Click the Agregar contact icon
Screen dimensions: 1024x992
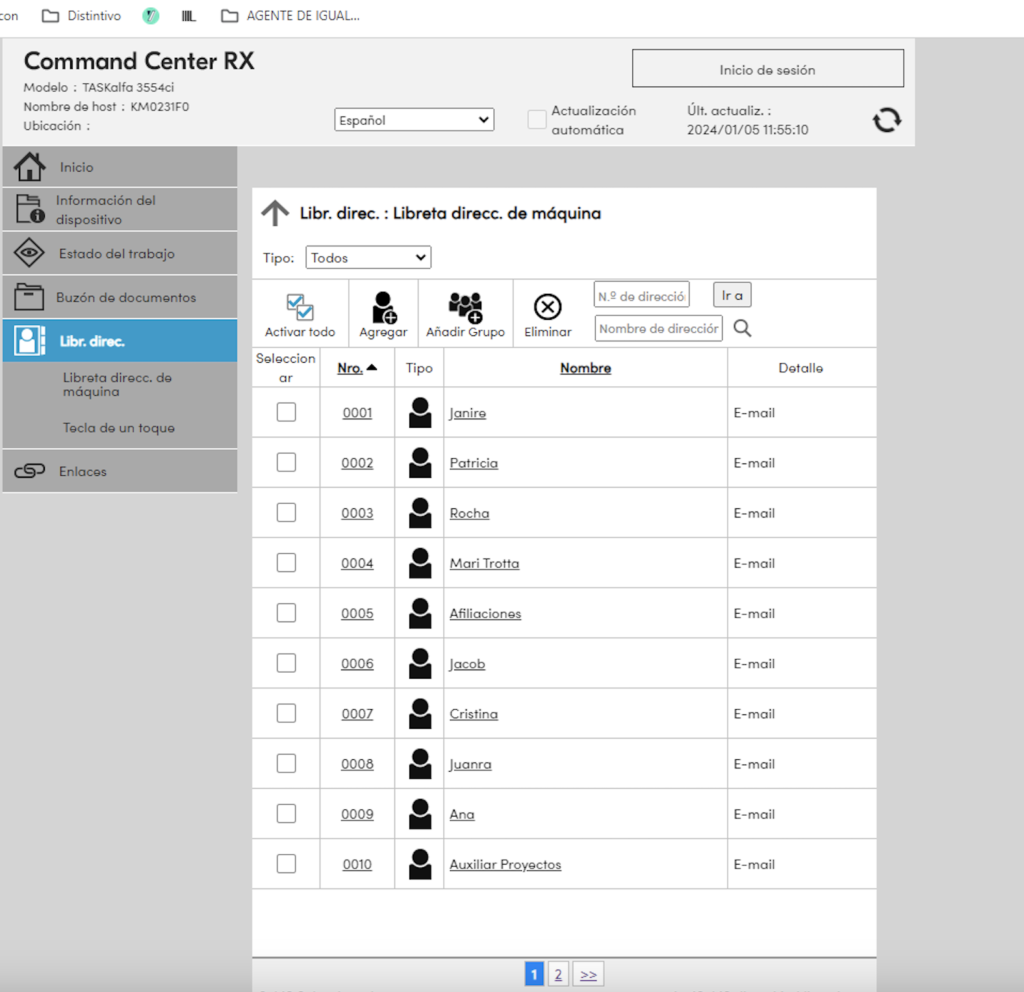point(383,307)
